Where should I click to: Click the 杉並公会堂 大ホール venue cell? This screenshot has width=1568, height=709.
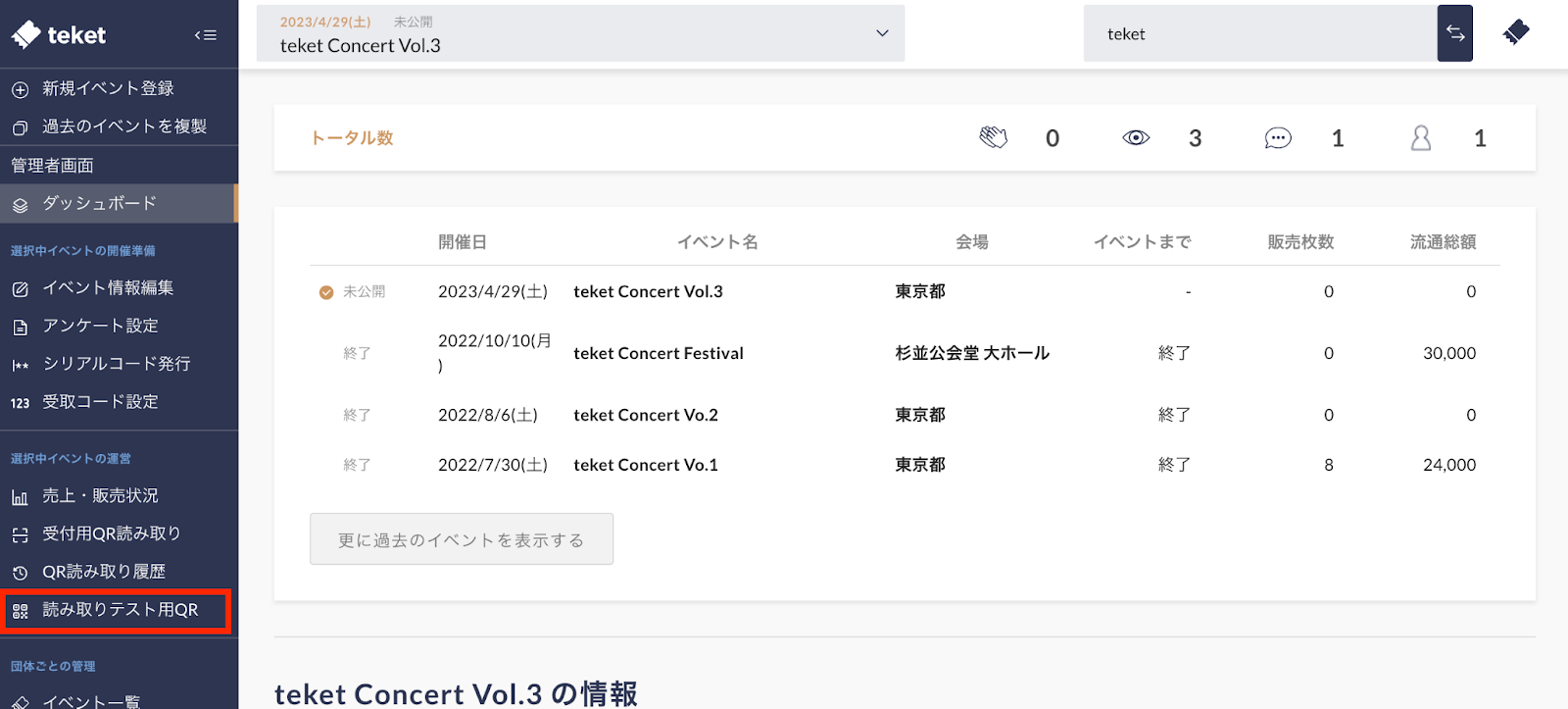972,353
